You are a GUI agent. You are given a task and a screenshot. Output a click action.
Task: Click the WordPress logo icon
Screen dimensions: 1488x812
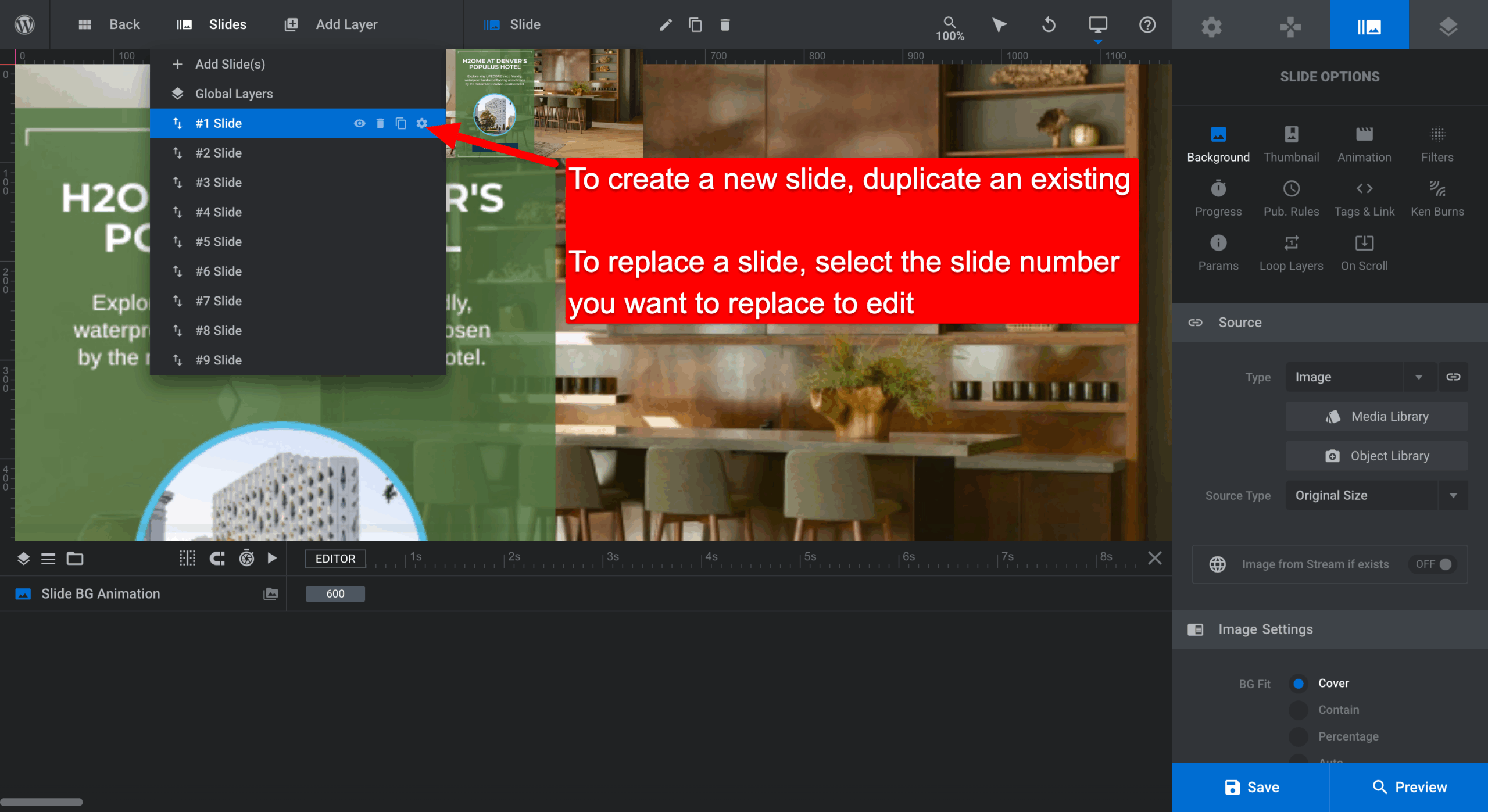pos(24,24)
